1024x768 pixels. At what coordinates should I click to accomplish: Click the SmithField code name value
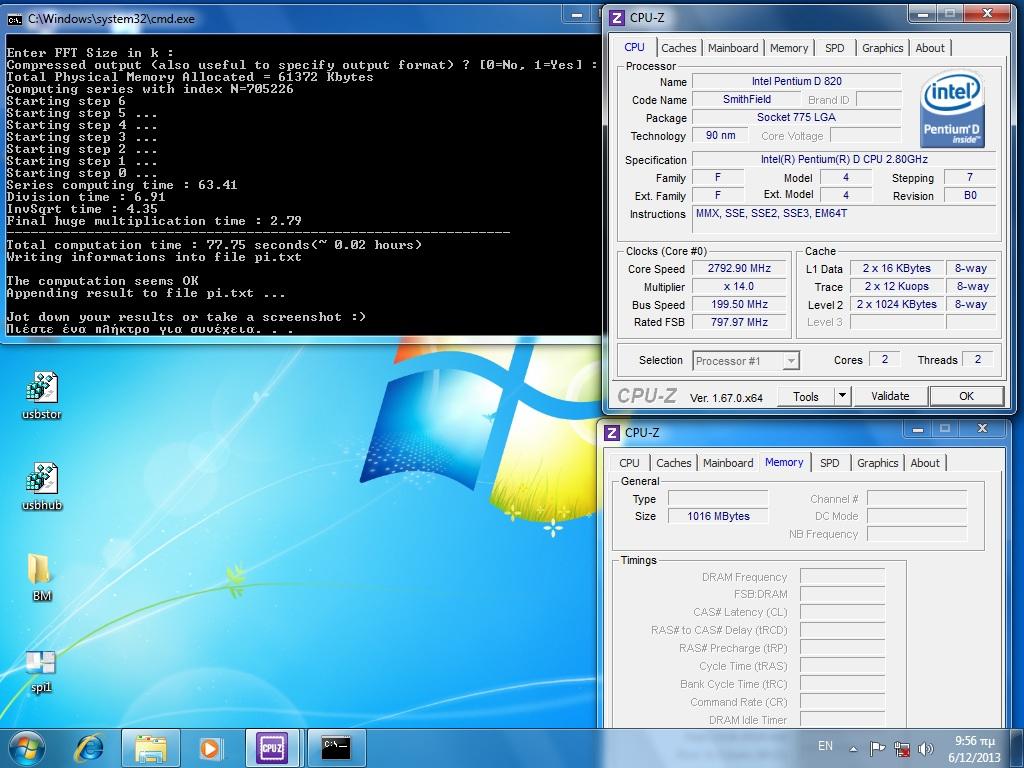pyautogui.click(x=746, y=99)
